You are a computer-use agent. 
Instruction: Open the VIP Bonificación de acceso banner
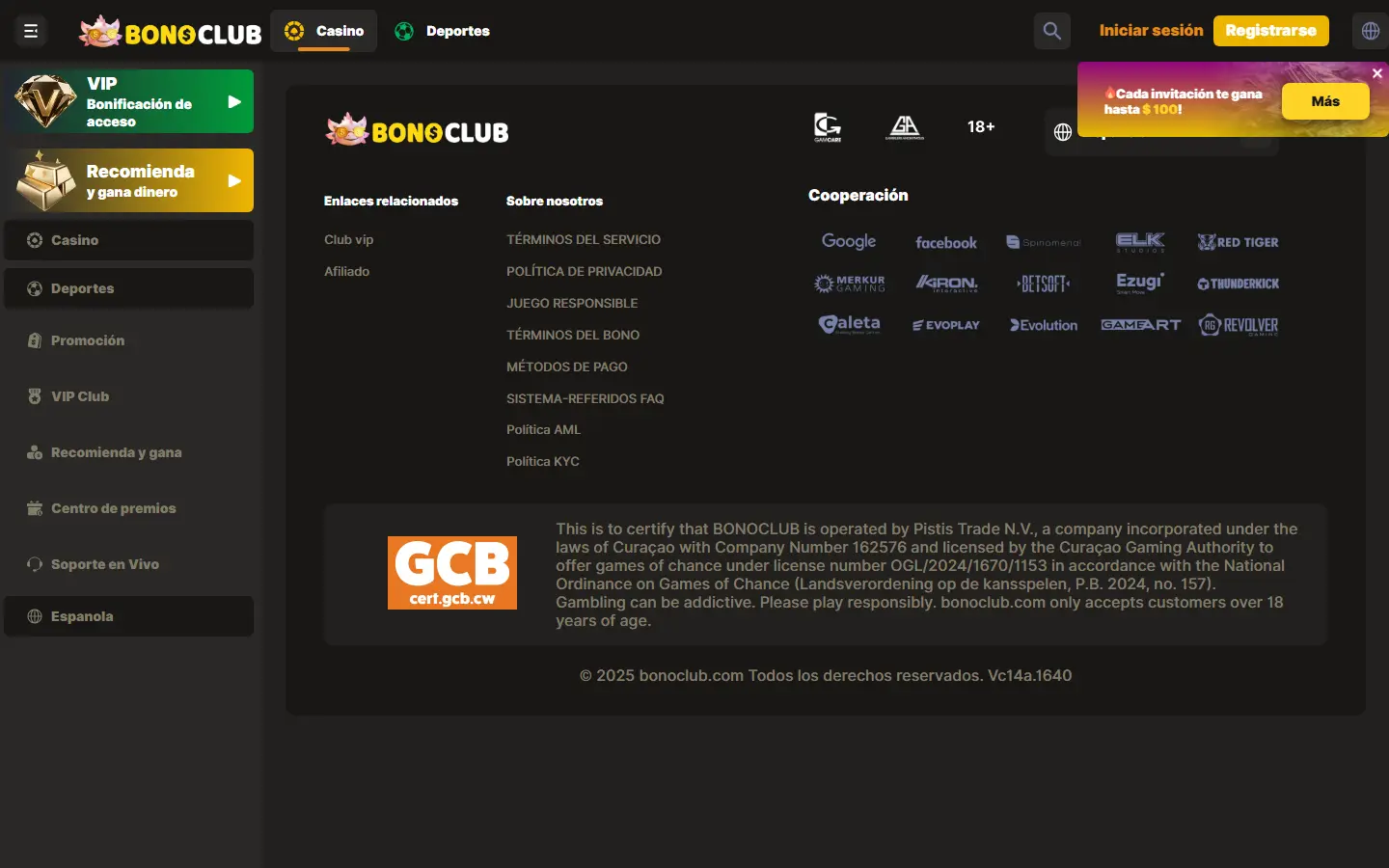[129, 101]
